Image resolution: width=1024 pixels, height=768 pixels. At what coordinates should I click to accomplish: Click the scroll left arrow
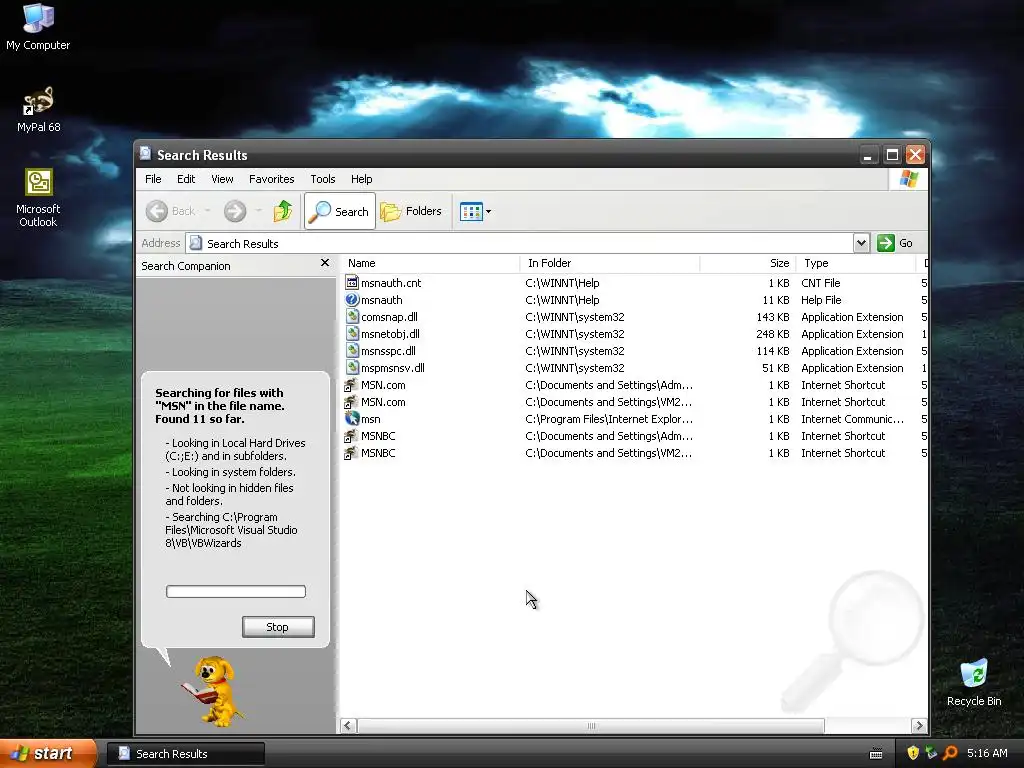[x=347, y=726]
